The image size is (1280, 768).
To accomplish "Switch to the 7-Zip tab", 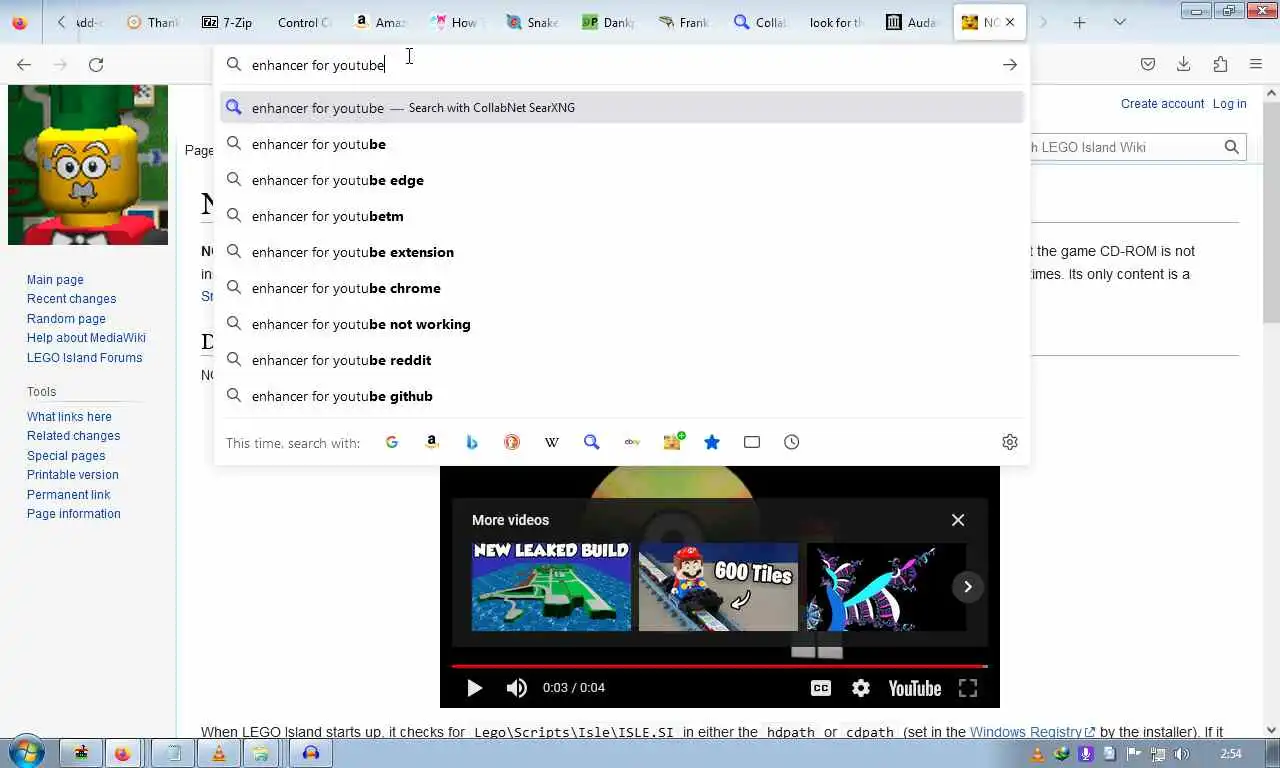I will (228, 22).
